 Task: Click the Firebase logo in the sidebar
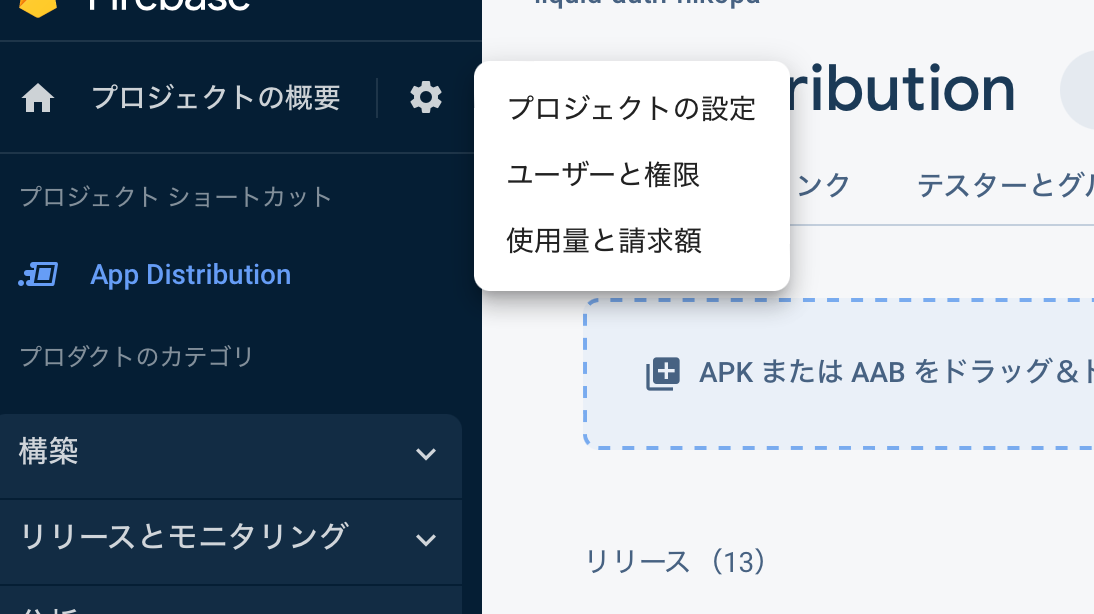[40, 8]
